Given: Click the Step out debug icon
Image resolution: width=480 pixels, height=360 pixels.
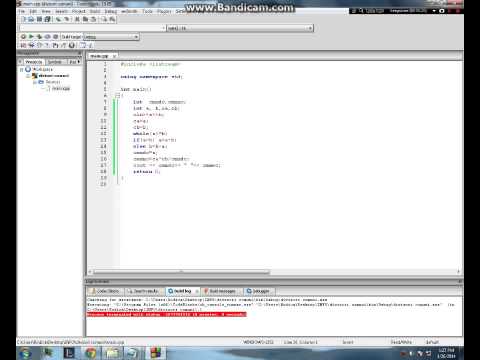Looking at the screenshot, I should (x=55, y=45).
